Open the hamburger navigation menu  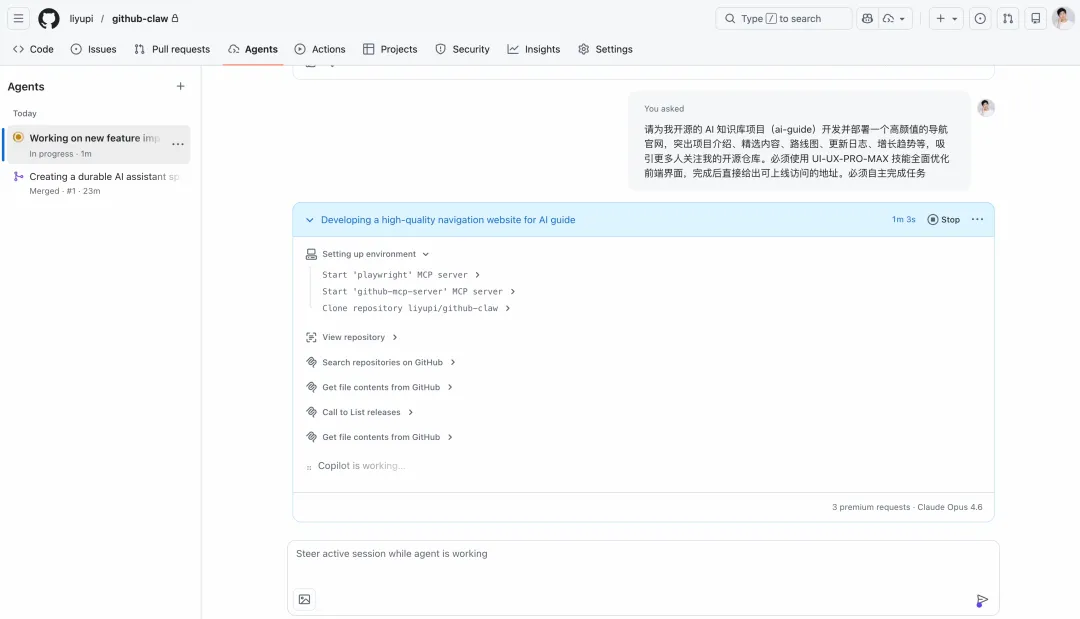[x=18, y=18]
